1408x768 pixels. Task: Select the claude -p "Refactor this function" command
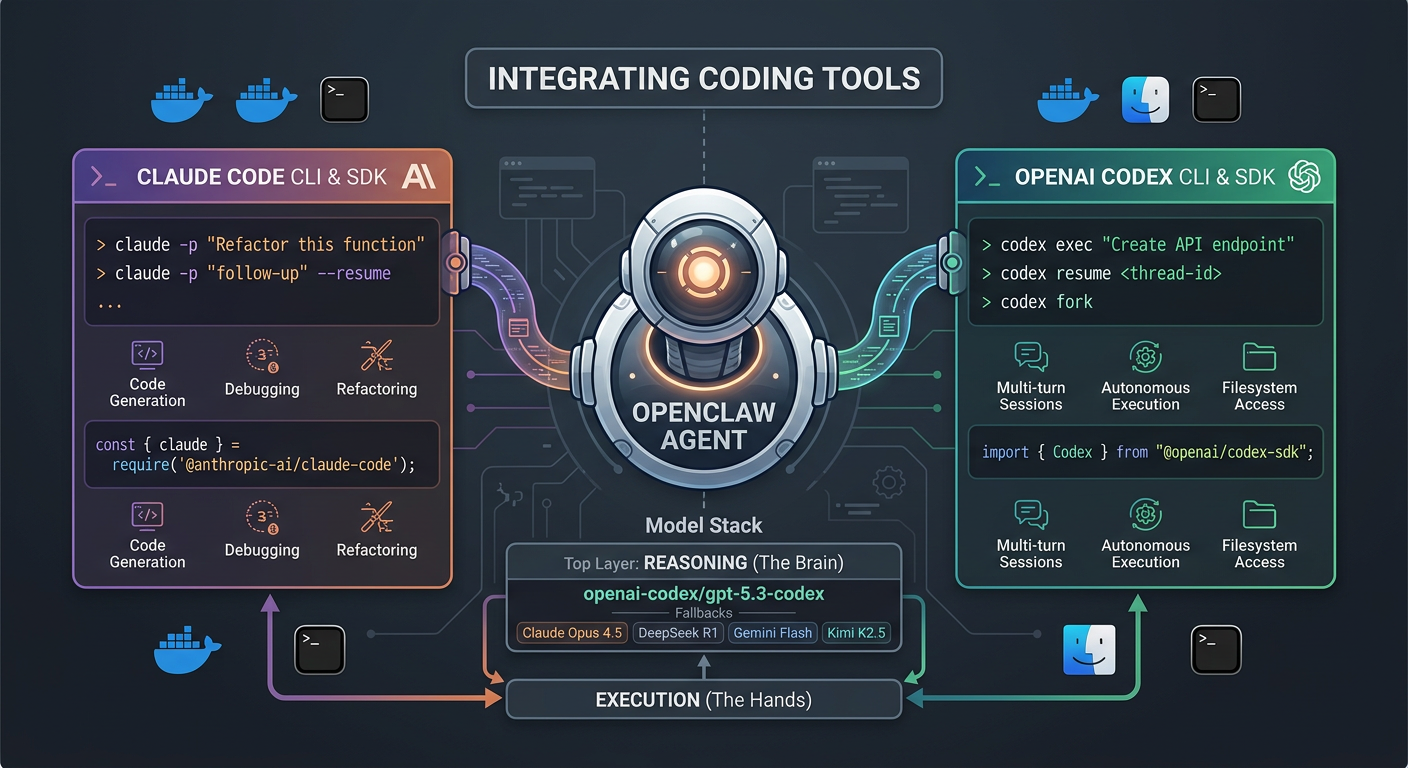pos(261,245)
